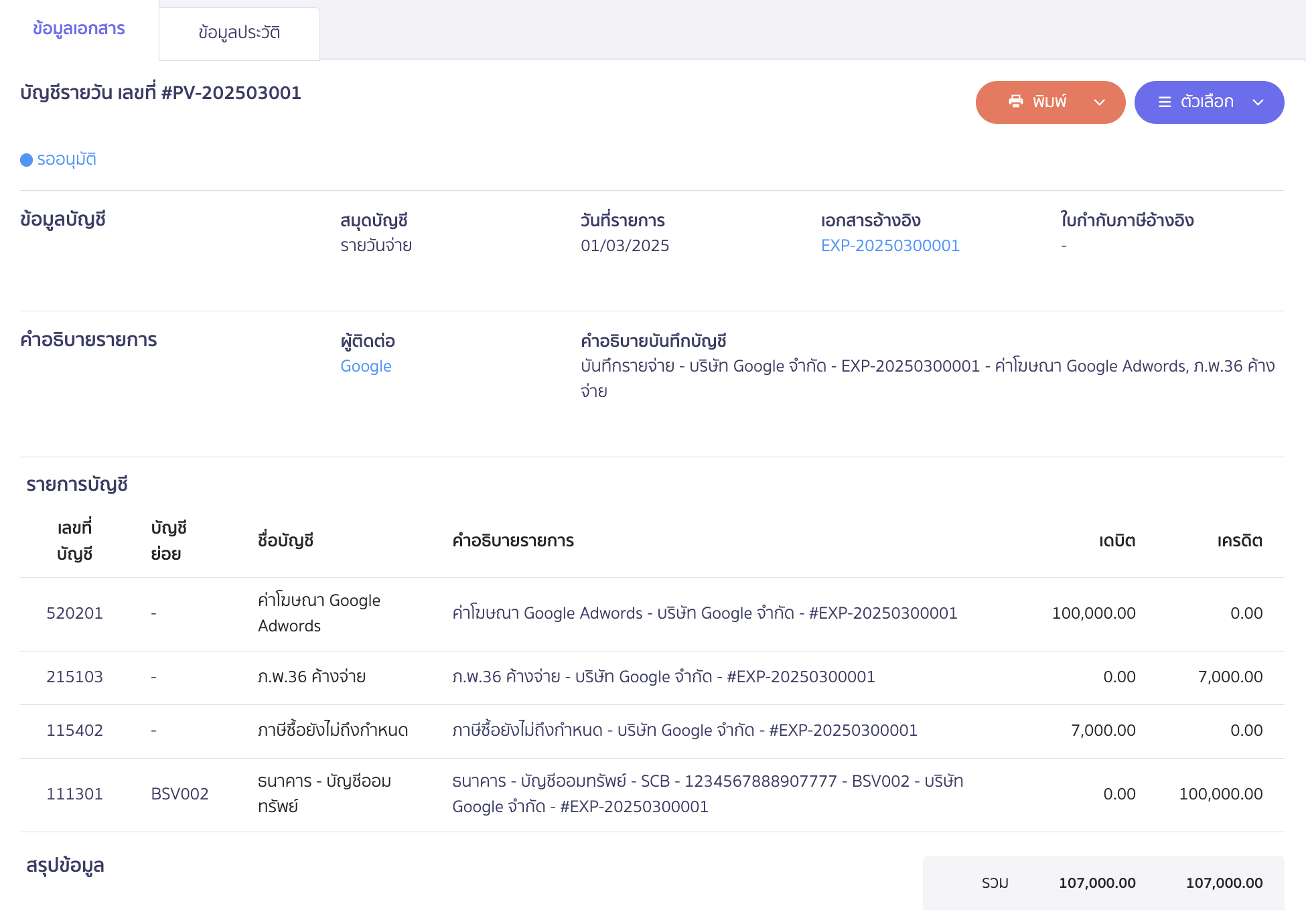
Task: Select account row 520201 Google Adwords
Action: click(x=74, y=613)
